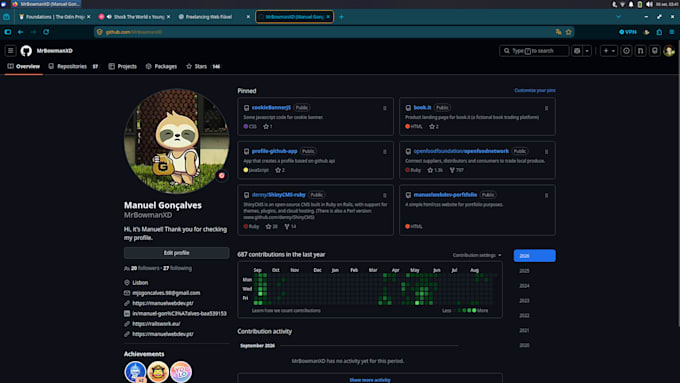The width and height of the screenshot is (680, 383).
Task: Open the openfoodfoundation/openfoodnetwork repository
Action: coord(461,151)
